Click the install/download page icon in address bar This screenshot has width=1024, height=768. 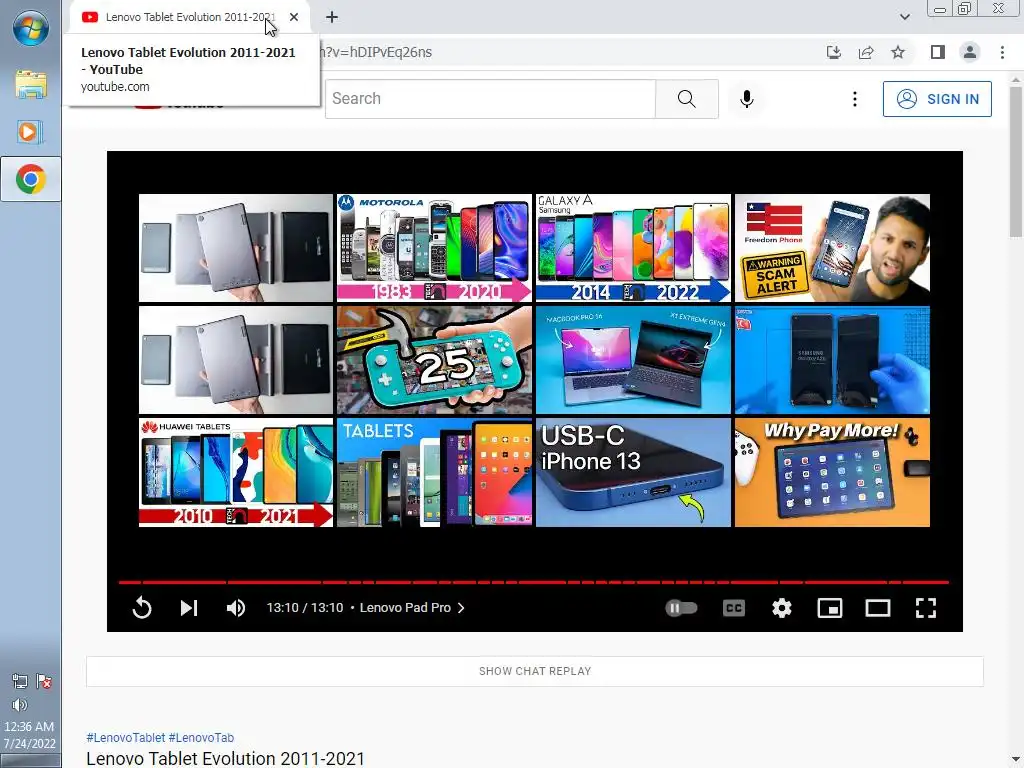point(833,52)
